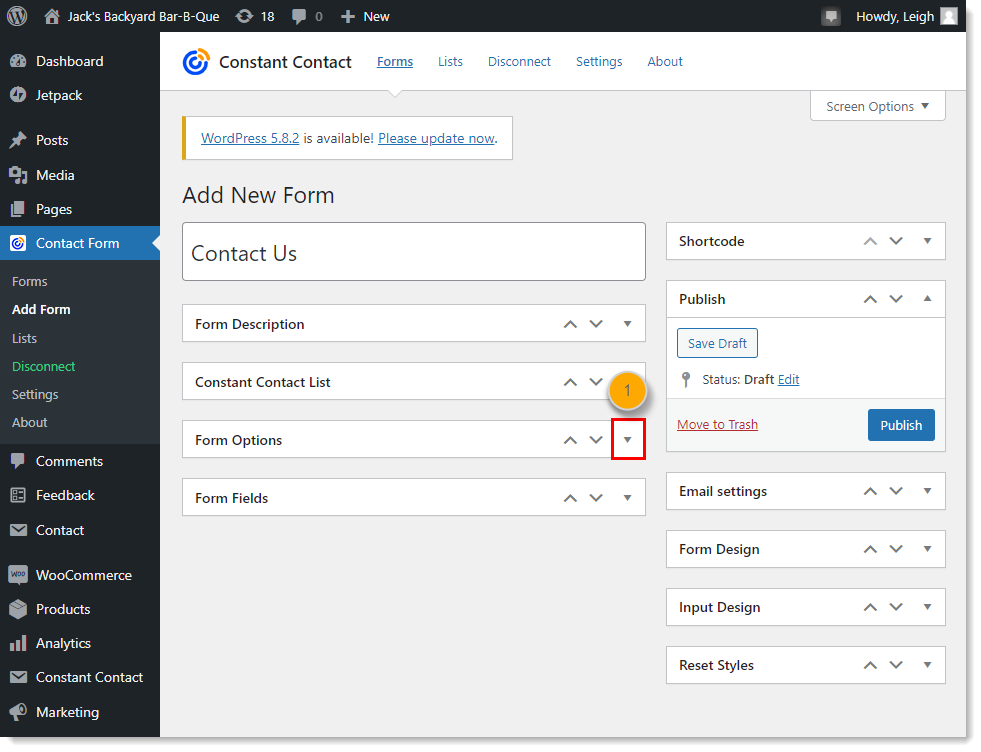Move Form Description panel down
981x752 pixels.
pos(596,324)
